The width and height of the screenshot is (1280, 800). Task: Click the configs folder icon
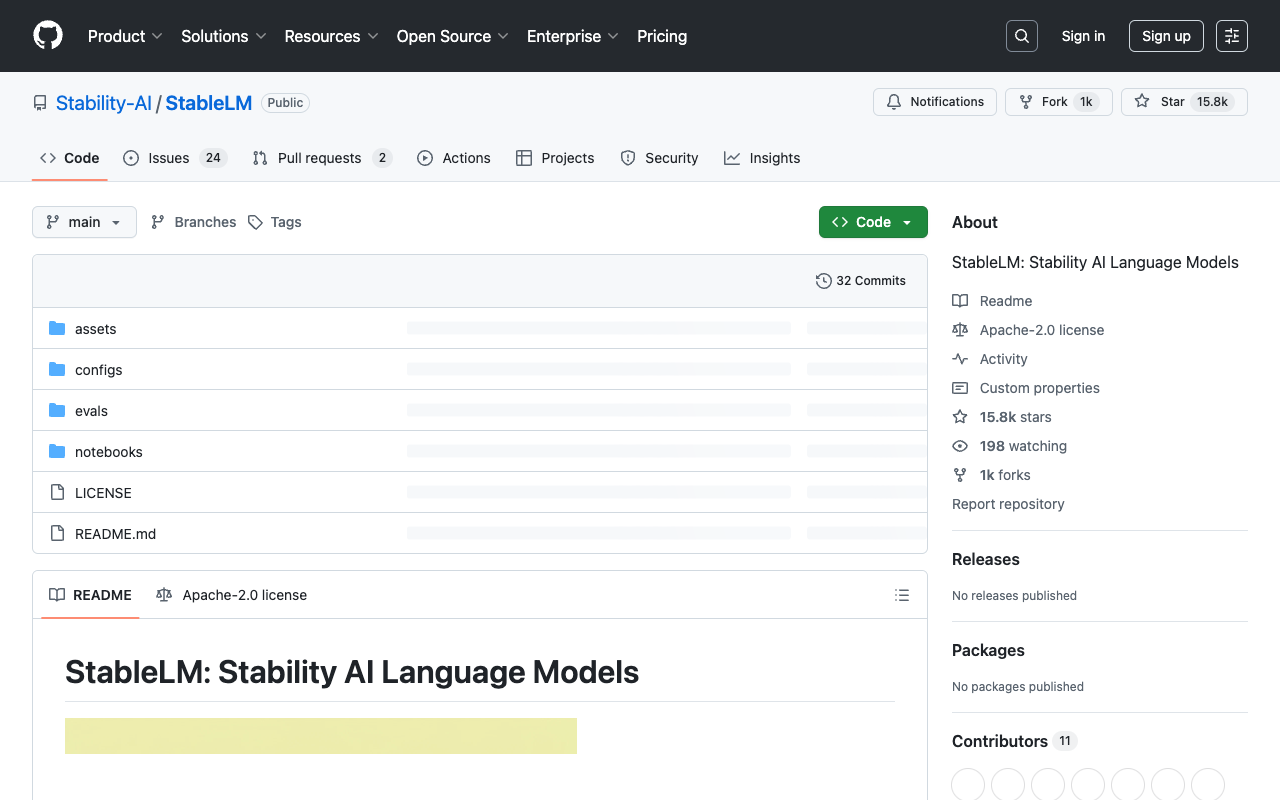[x=57, y=370]
